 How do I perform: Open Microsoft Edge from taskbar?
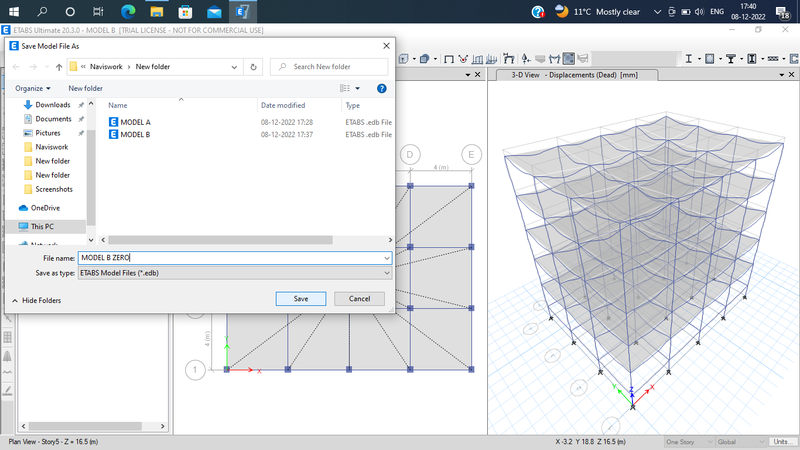128,11
